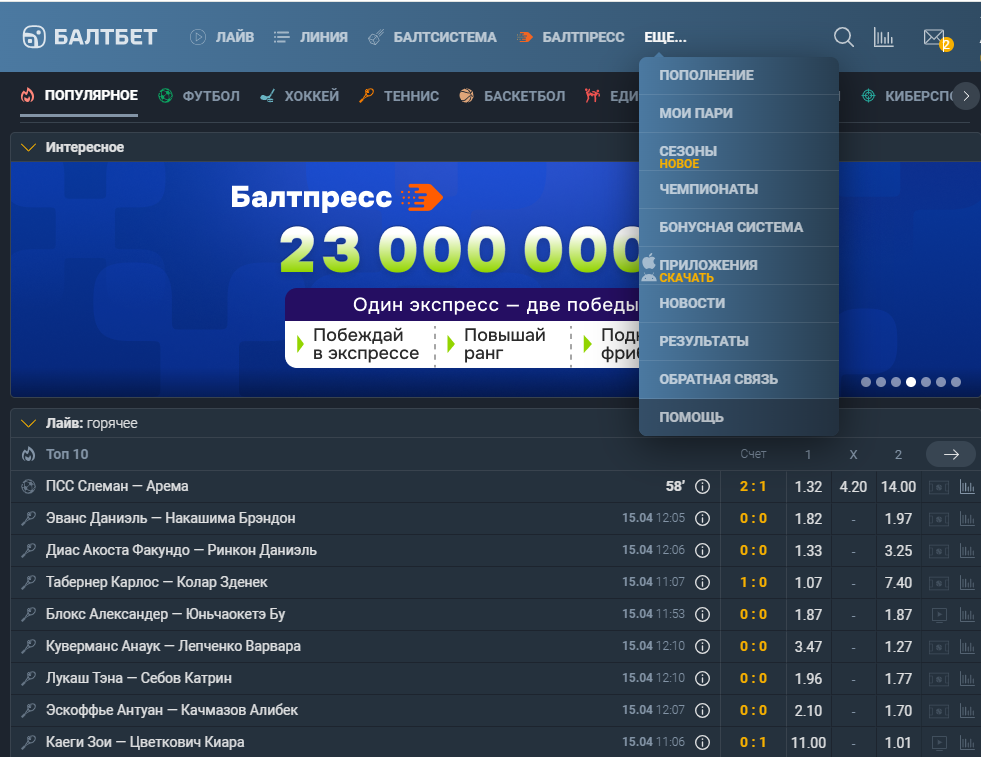
Task: Click the Балтбет logo
Action: pos(89,37)
